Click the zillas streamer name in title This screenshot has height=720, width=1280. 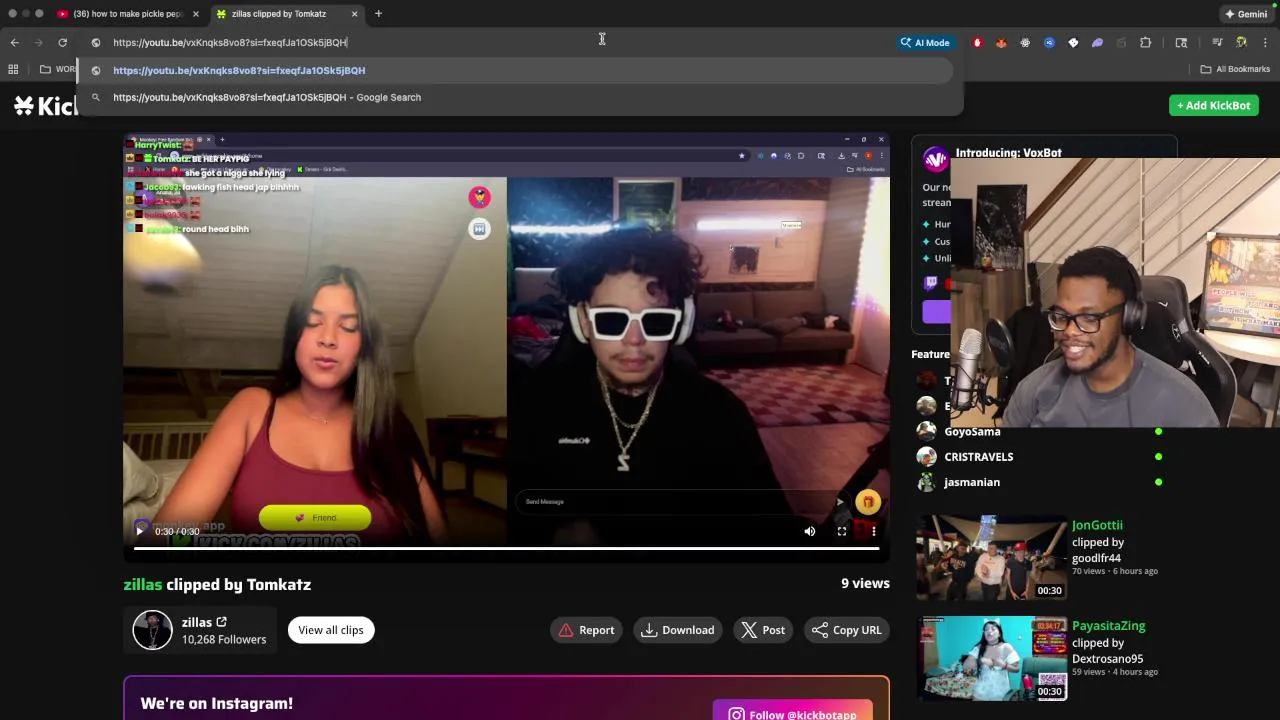143,584
